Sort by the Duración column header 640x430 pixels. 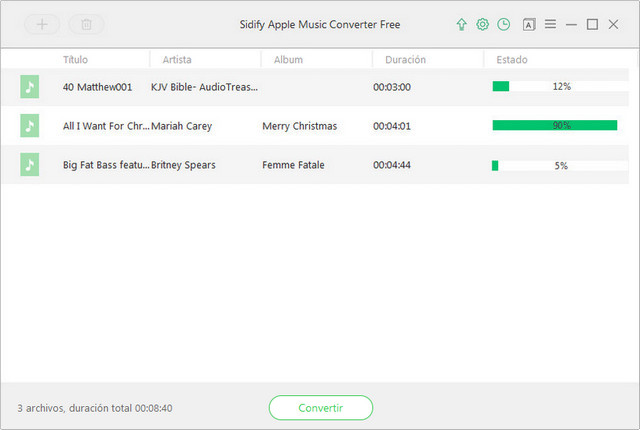405,60
